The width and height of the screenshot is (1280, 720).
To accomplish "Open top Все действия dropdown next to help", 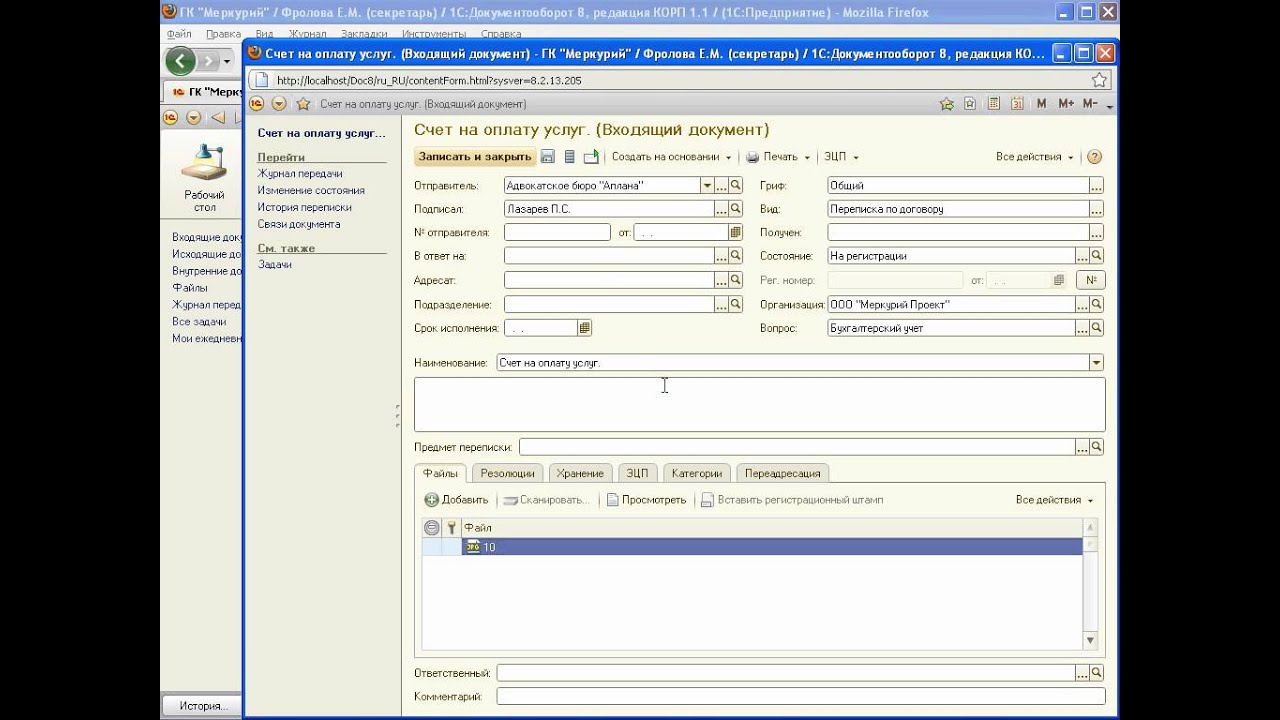I will (1035, 157).
